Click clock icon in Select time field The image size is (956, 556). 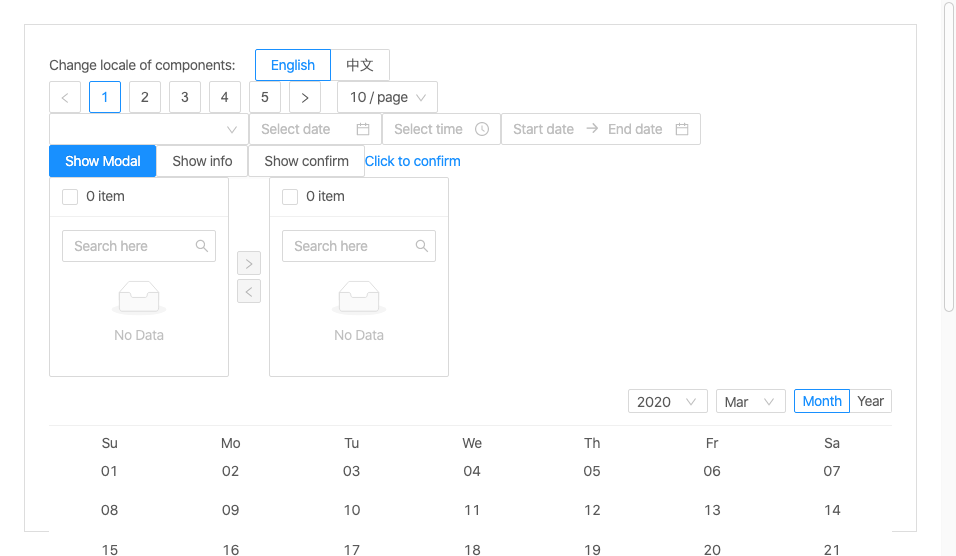click(482, 129)
